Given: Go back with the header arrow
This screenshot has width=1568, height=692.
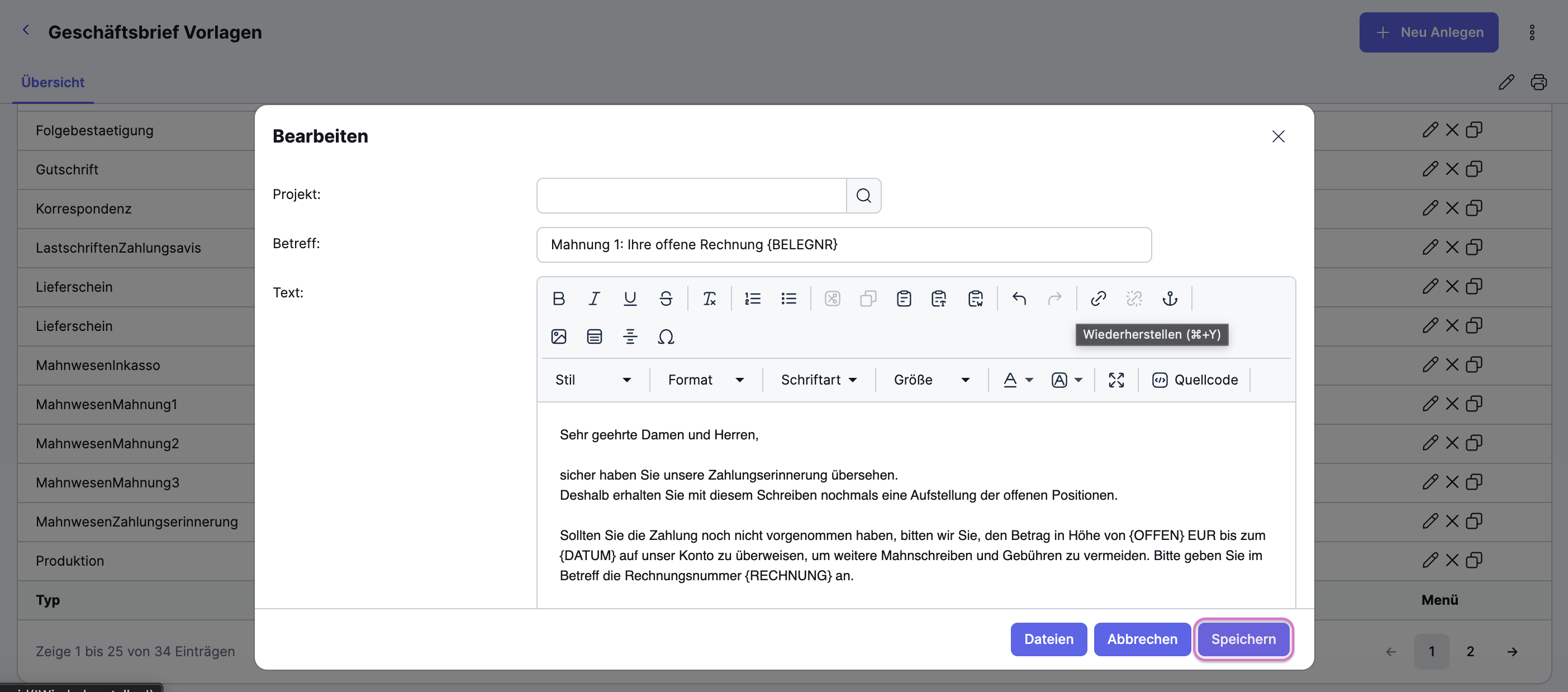Looking at the screenshot, I should 26,30.
